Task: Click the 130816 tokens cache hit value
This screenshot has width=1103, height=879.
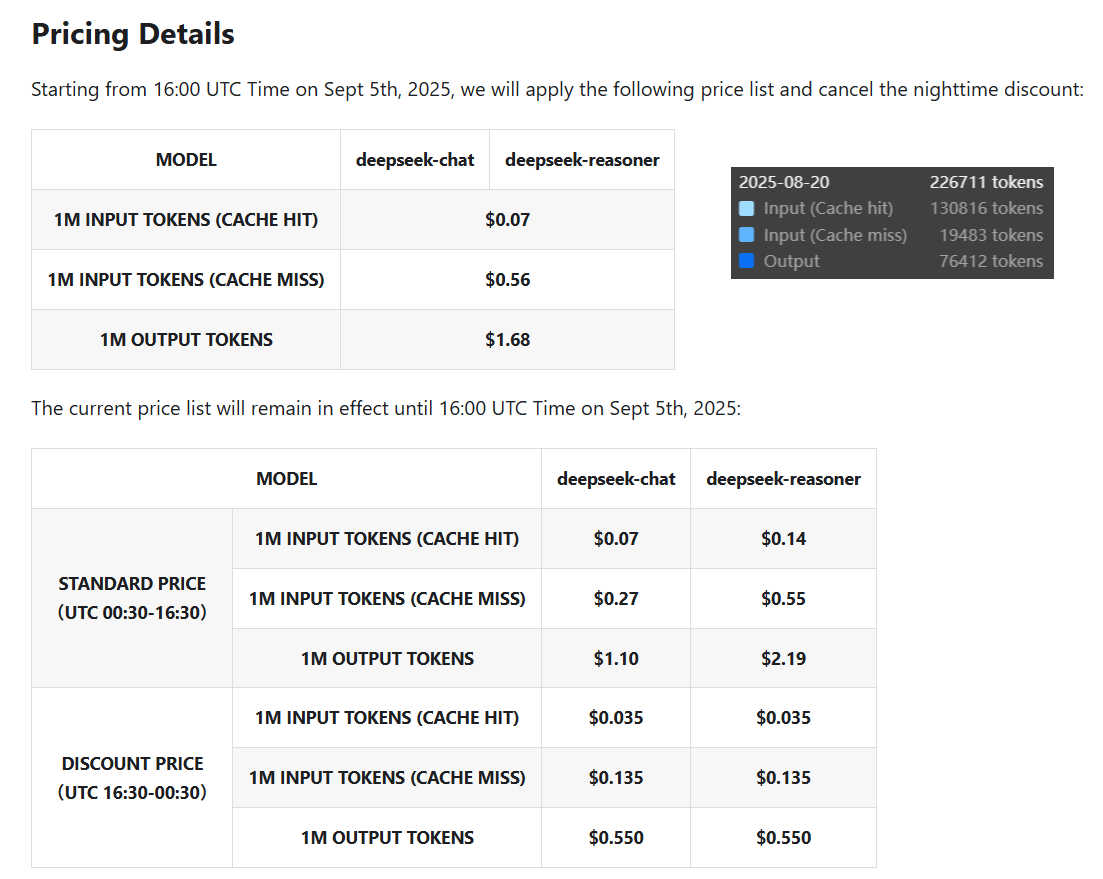Action: click(x=986, y=208)
